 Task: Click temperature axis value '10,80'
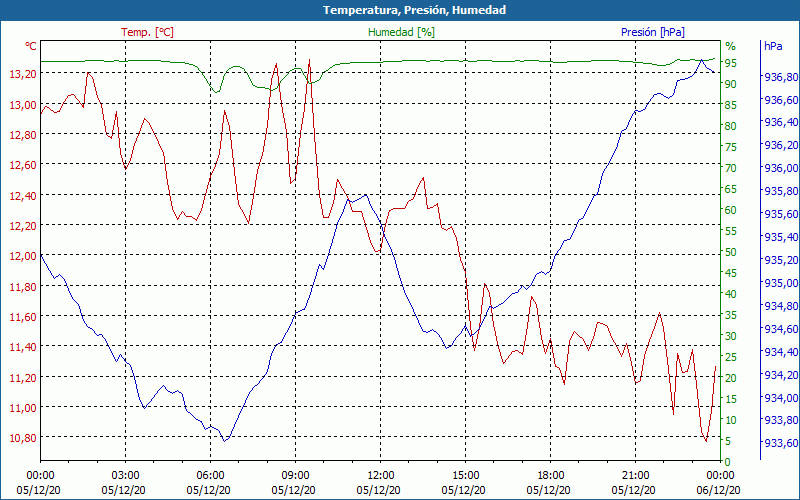pos(23,437)
